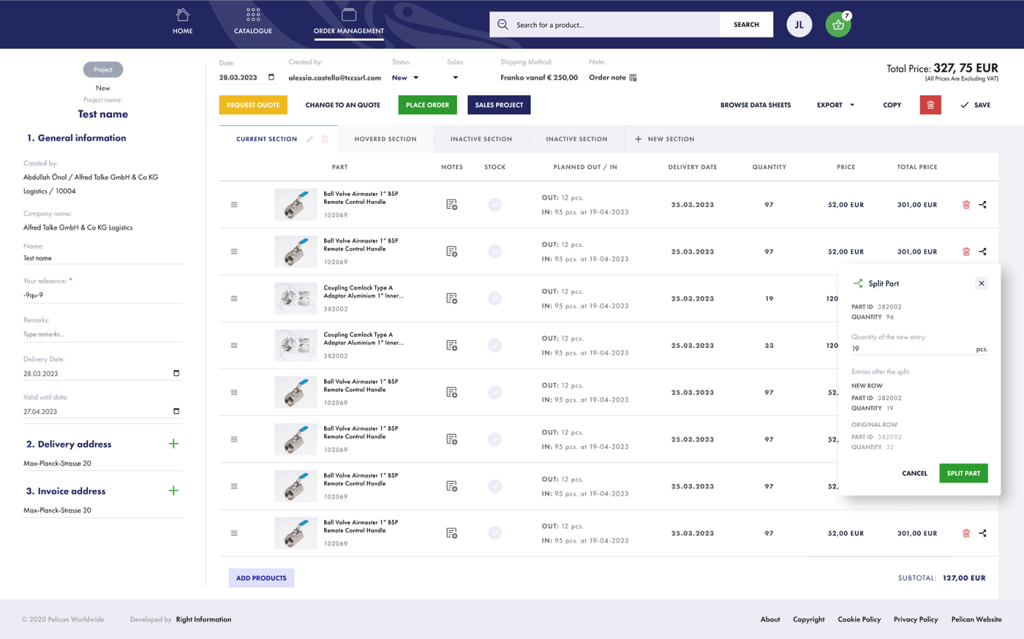Add delivery address with green plus
1024x639 pixels.
(x=173, y=444)
